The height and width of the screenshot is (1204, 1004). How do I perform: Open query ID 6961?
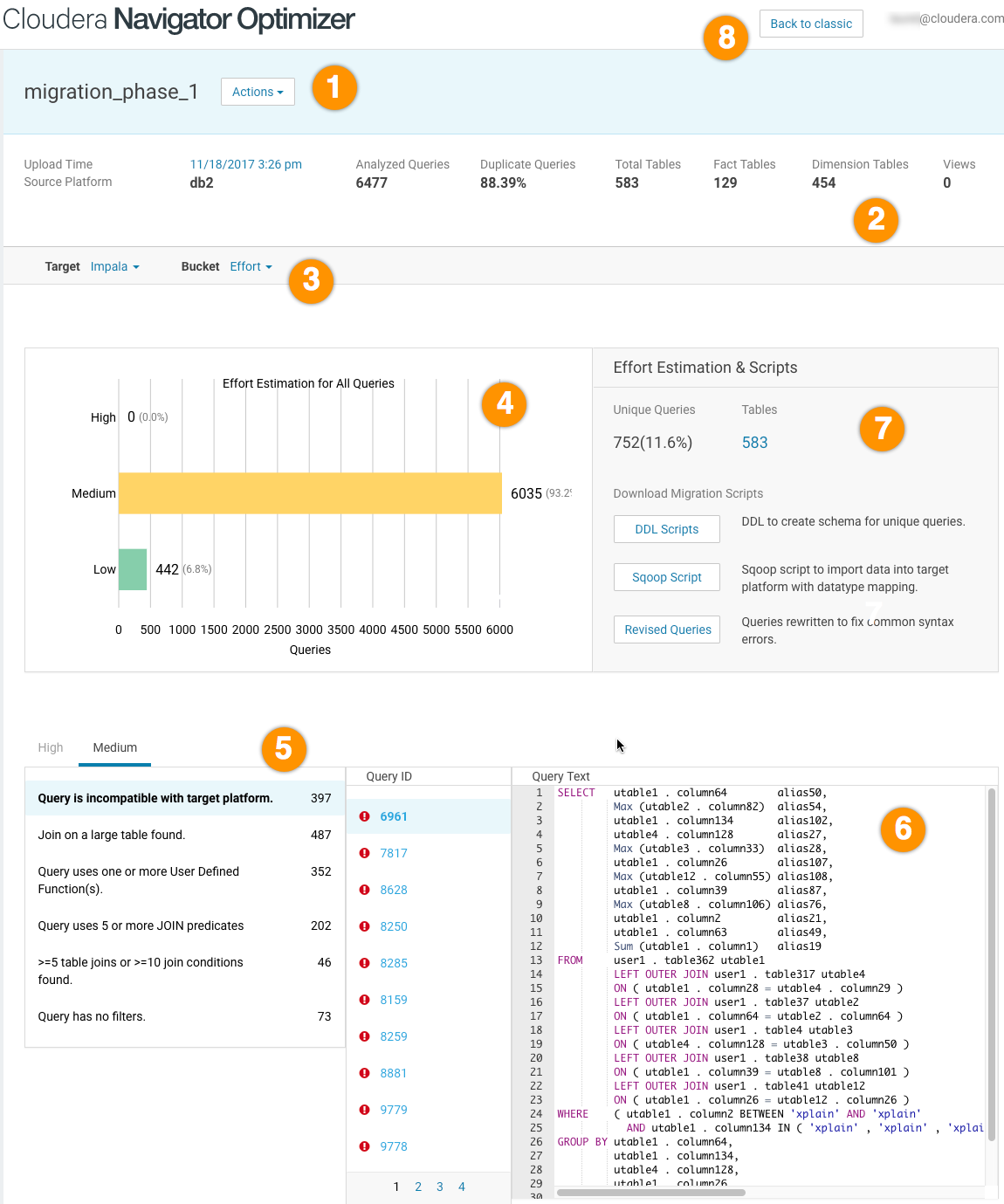[394, 816]
